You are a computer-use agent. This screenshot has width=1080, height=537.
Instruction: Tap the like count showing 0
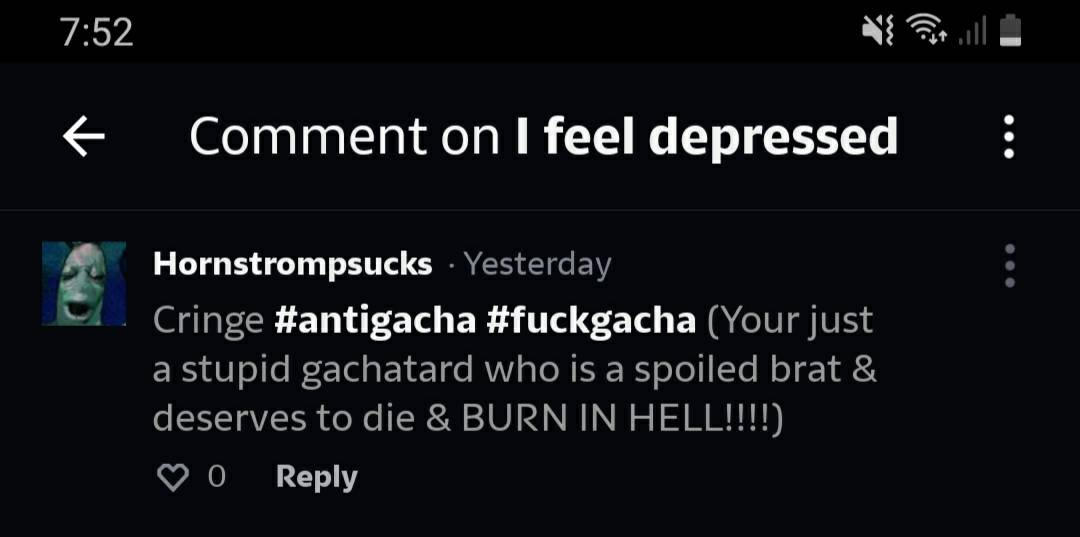pos(216,477)
